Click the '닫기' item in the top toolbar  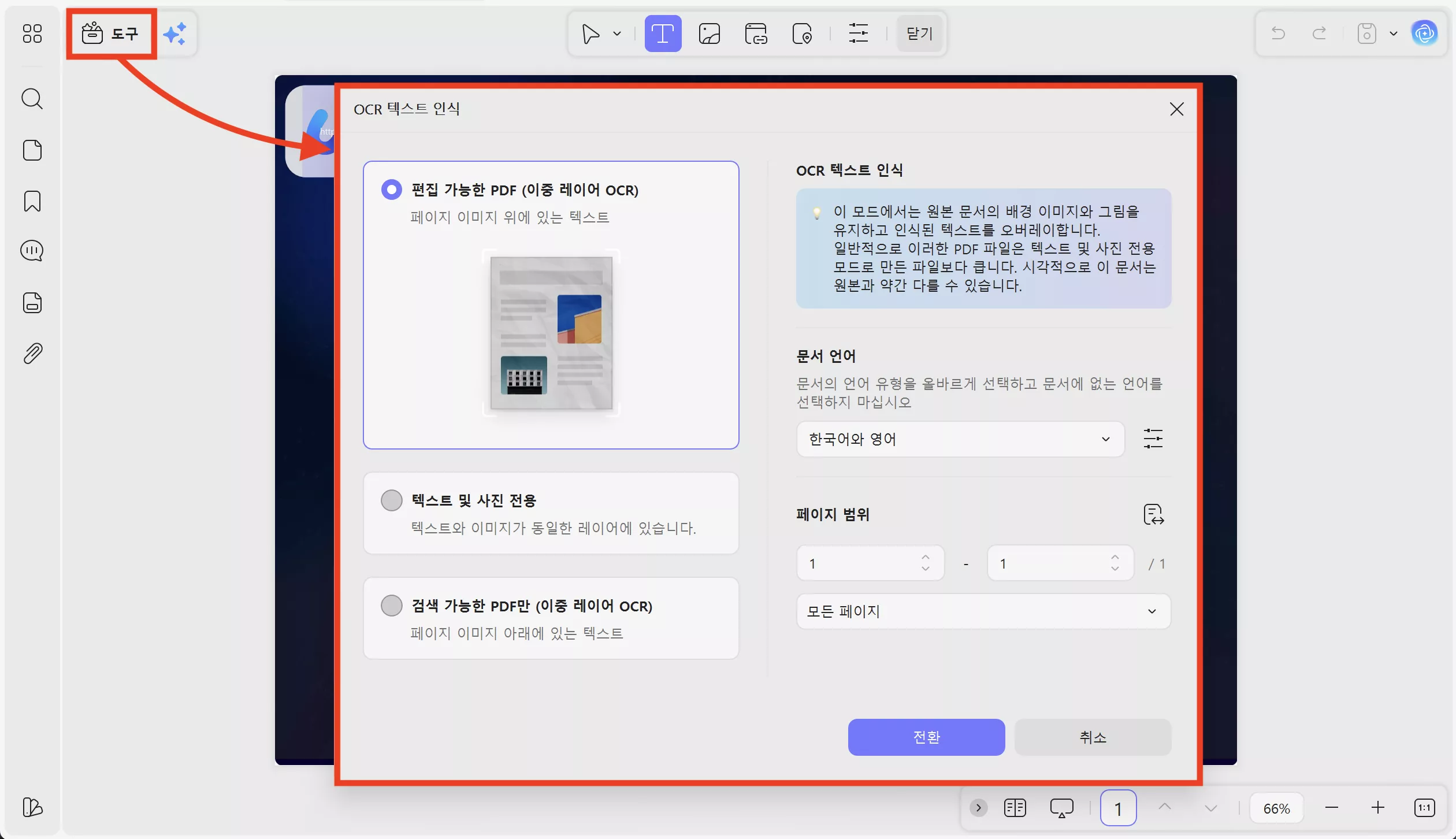[919, 34]
